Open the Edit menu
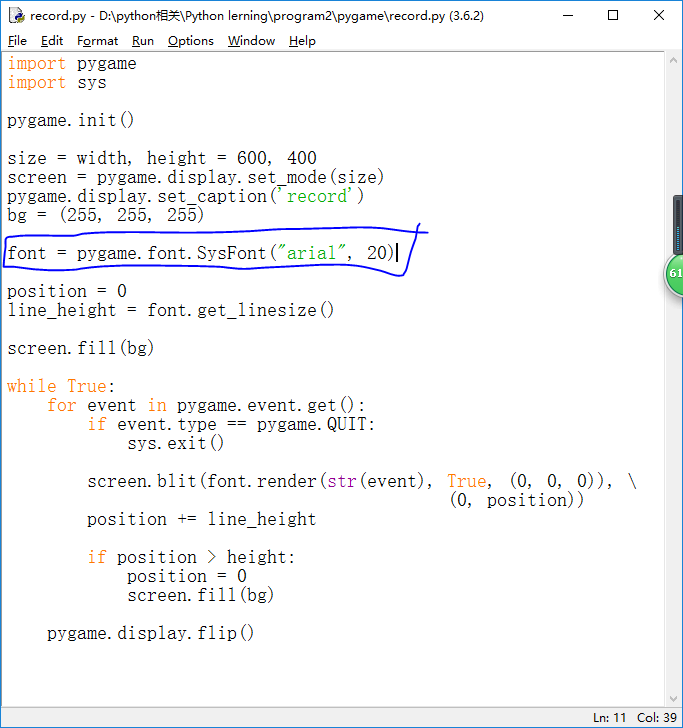This screenshot has height=728, width=683. (x=52, y=41)
